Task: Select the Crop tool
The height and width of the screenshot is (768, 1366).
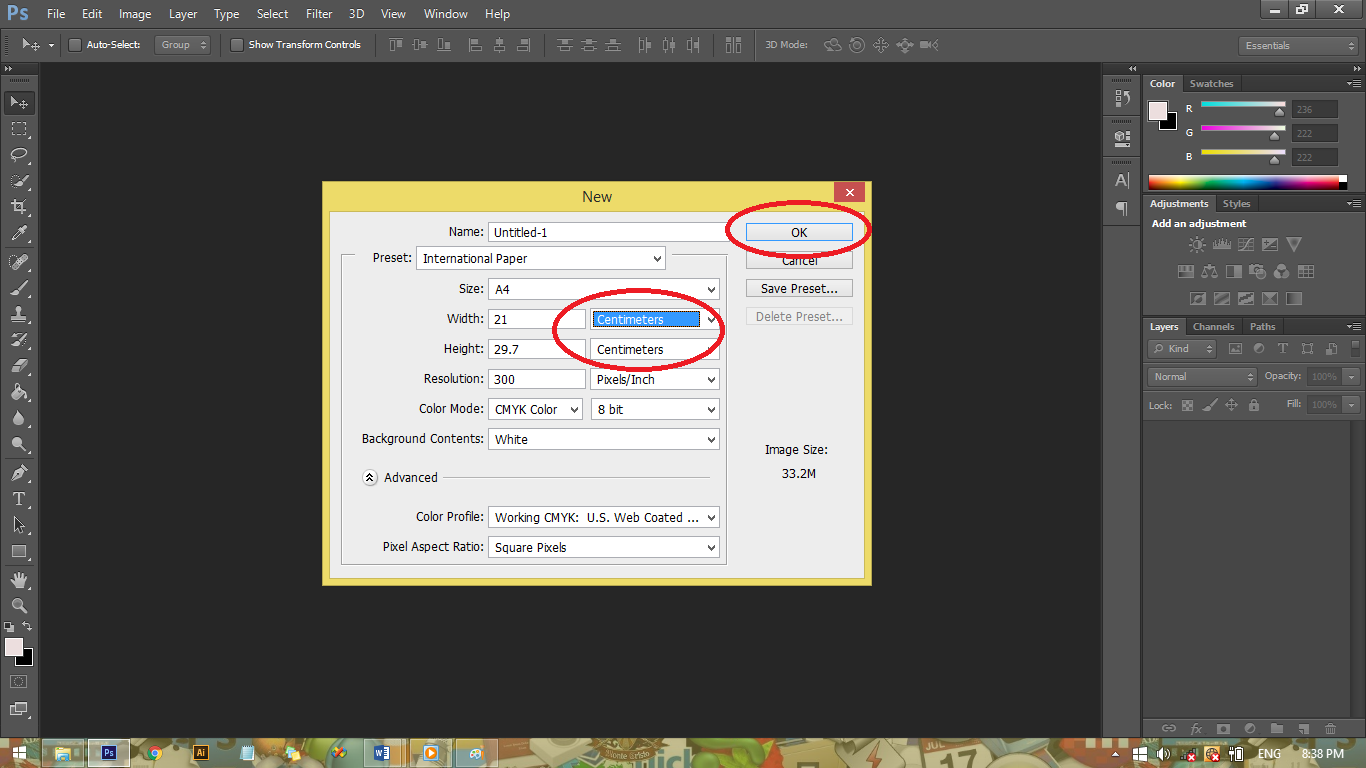Action: coord(19,207)
